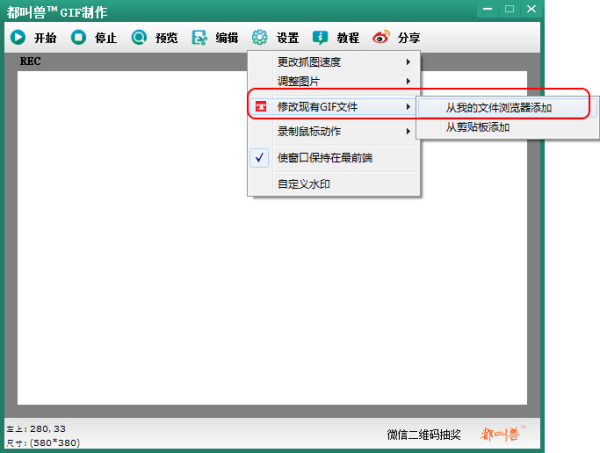This screenshot has height=453, width=600.
Task: Click the 停止 label in toolbar
Action: [106, 38]
